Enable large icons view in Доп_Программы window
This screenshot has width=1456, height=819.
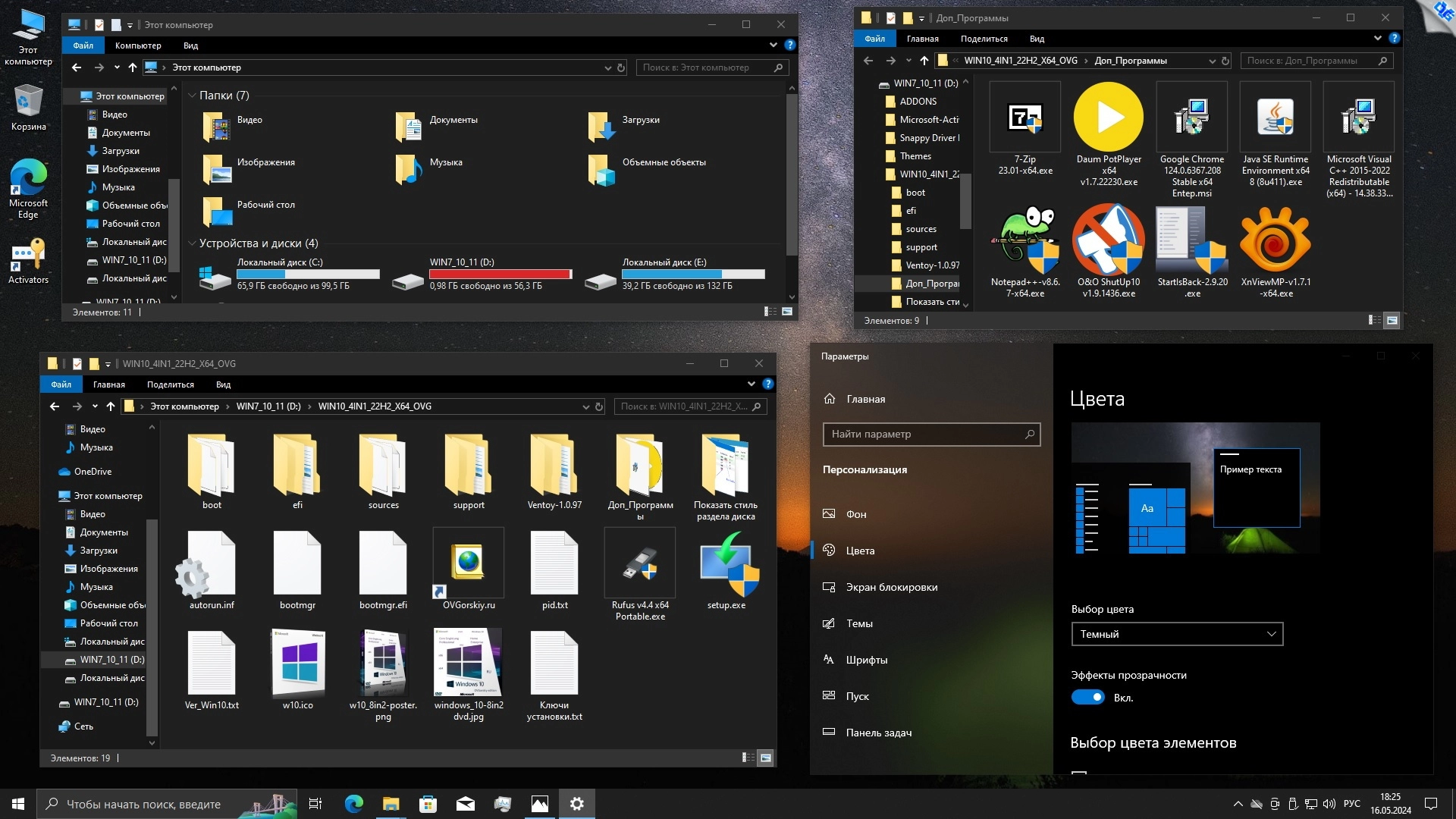coord(1392,321)
